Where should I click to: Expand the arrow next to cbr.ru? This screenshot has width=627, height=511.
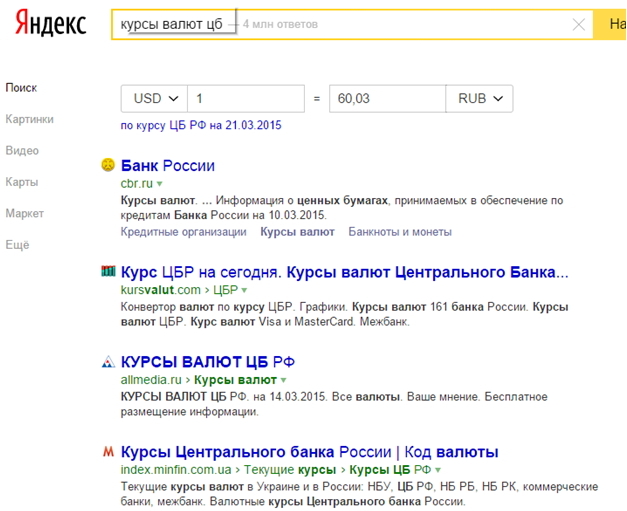click(160, 184)
